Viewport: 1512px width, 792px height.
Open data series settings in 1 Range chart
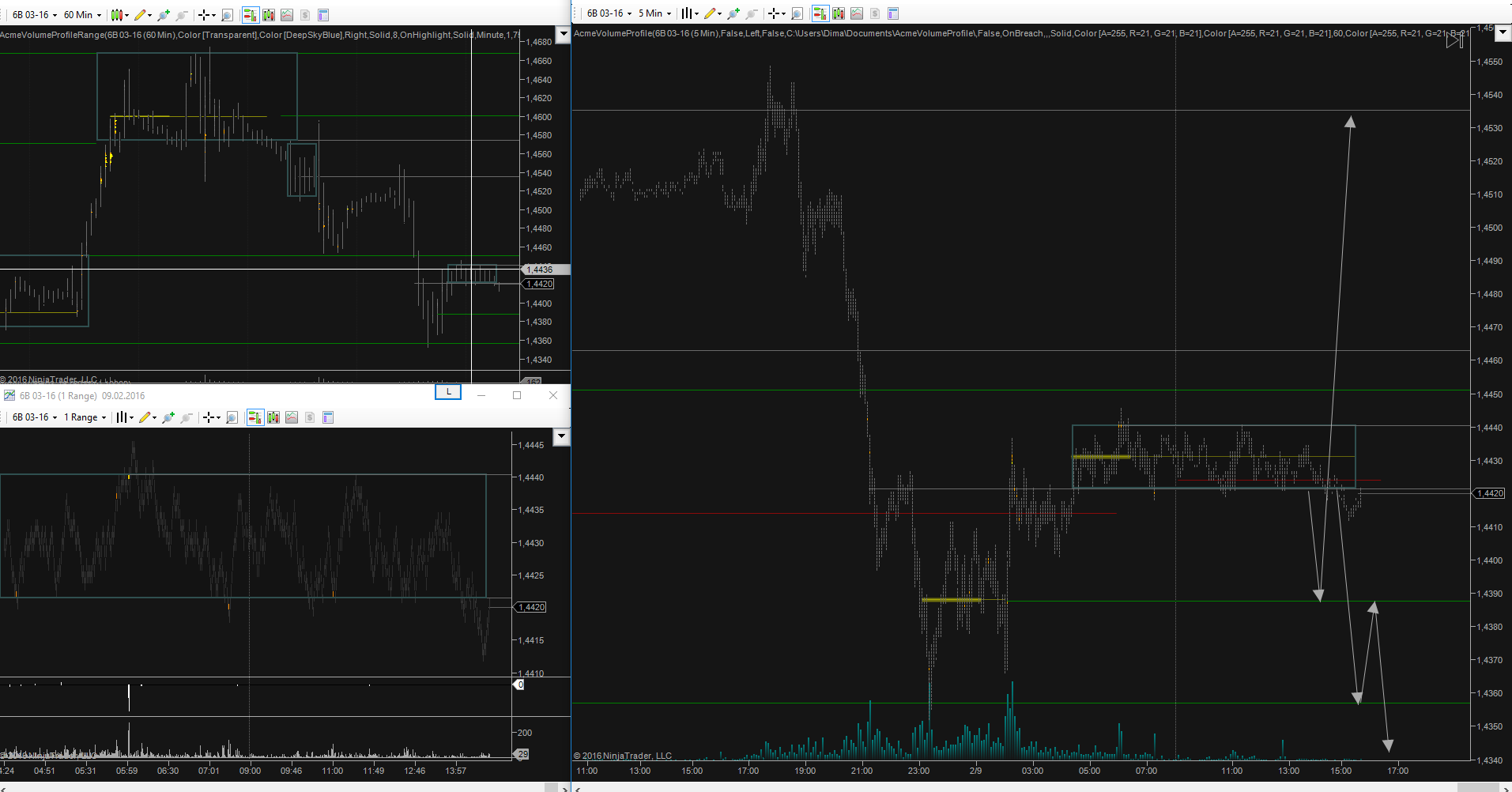click(x=273, y=417)
